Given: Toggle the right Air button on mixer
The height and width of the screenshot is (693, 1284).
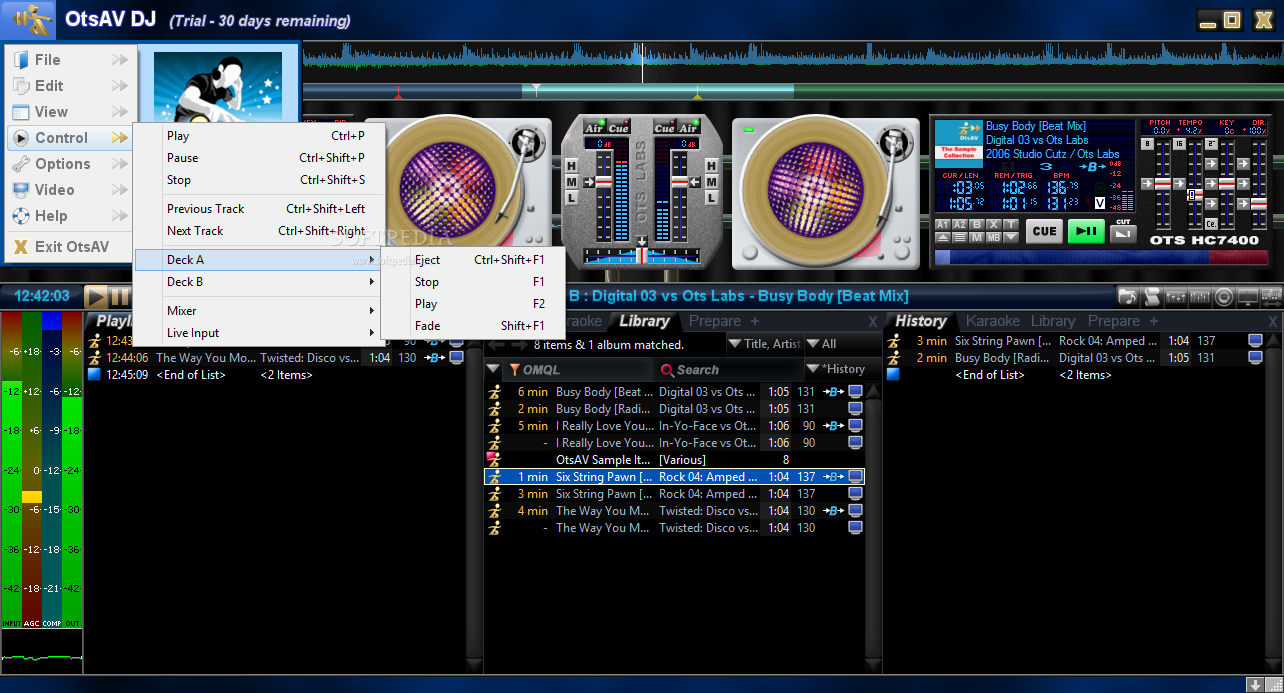Looking at the screenshot, I should 689,128.
